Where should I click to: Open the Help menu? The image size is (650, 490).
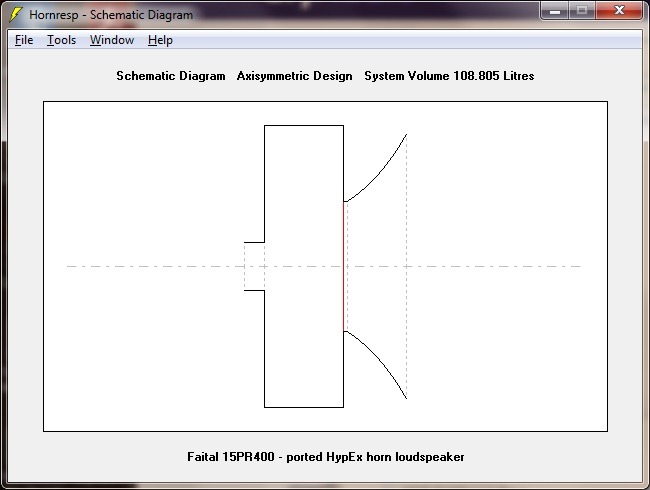160,40
